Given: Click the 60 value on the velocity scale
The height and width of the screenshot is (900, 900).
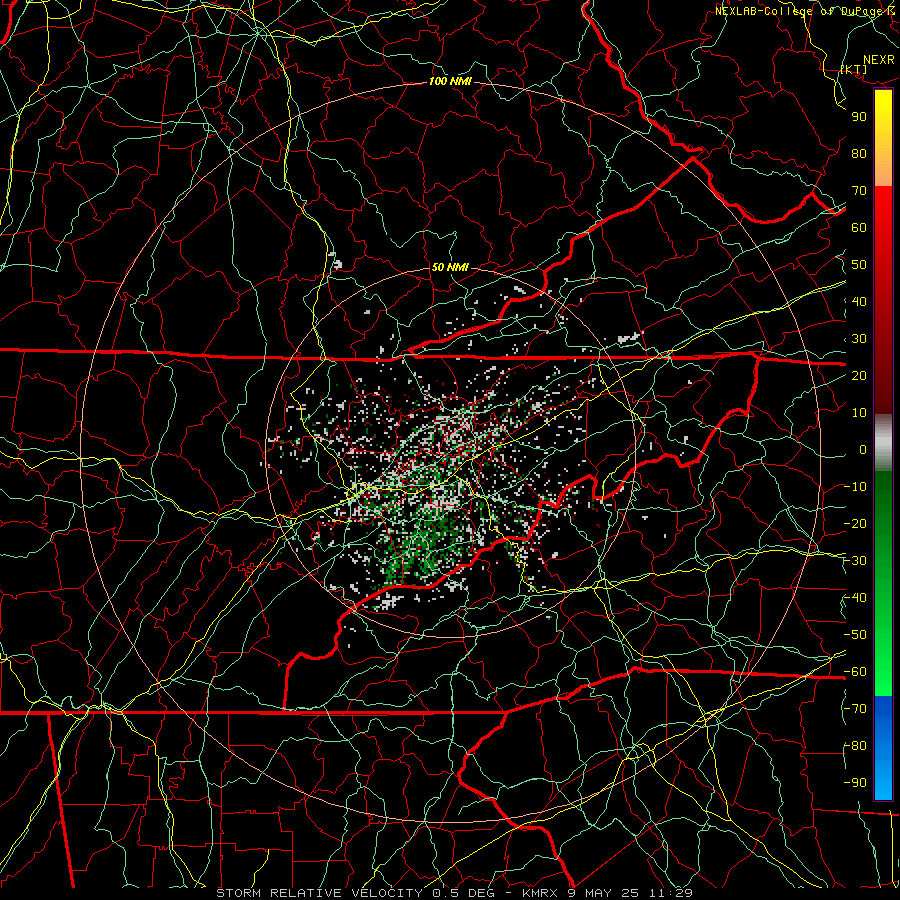Looking at the screenshot, I should coord(859,228).
